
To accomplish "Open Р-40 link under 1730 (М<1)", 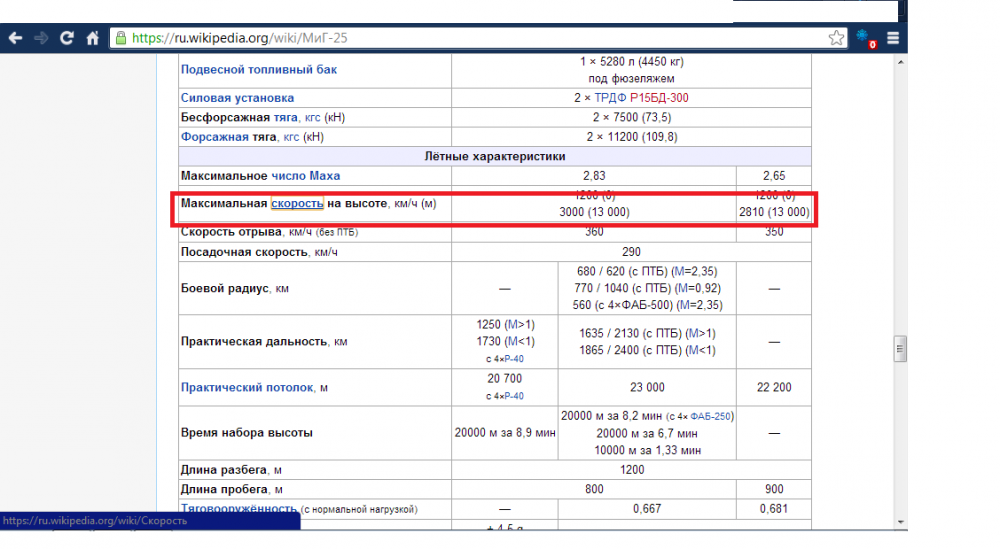I will (513, 359).
